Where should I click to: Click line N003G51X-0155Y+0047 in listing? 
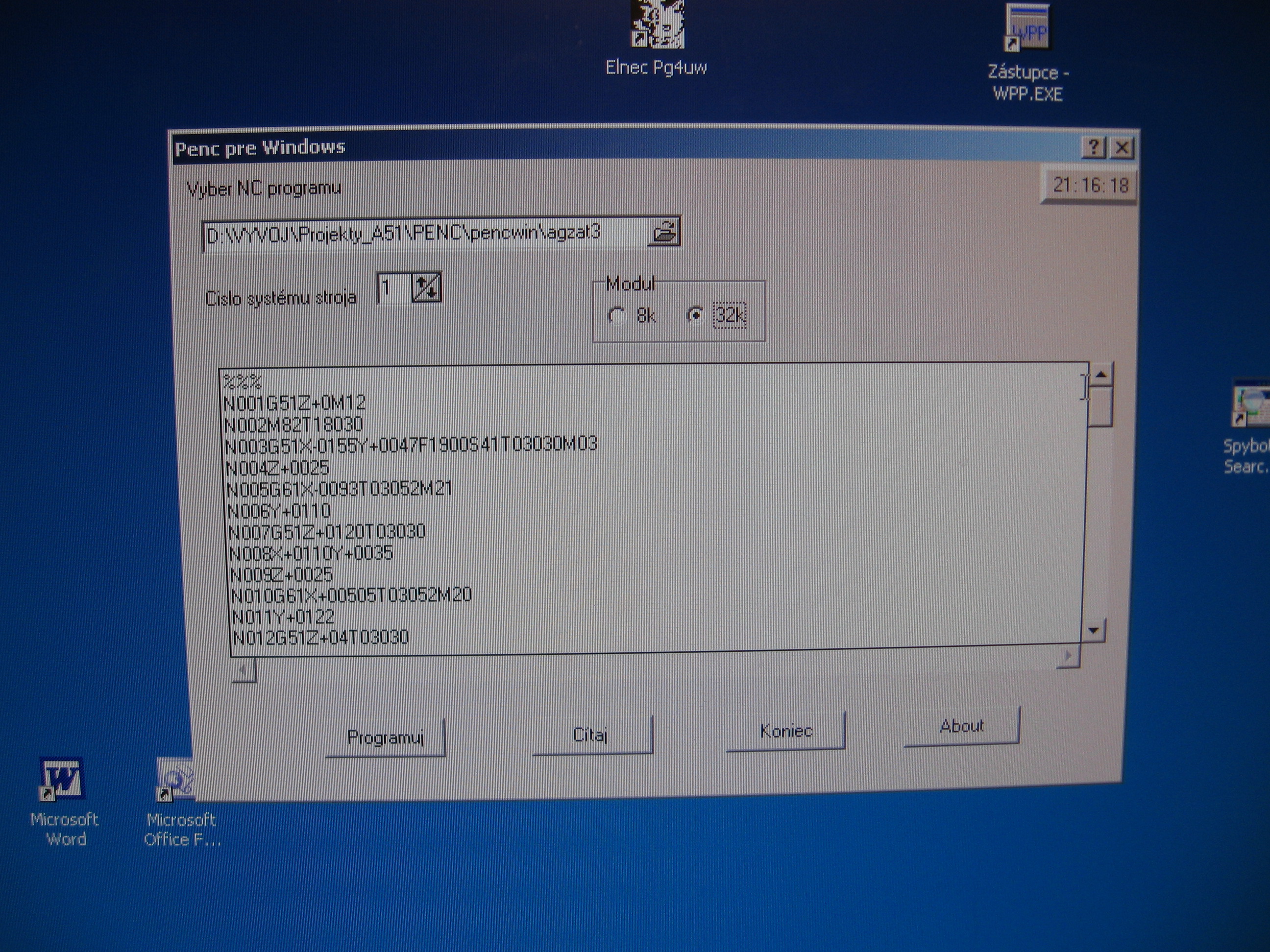tap(411, 445)
